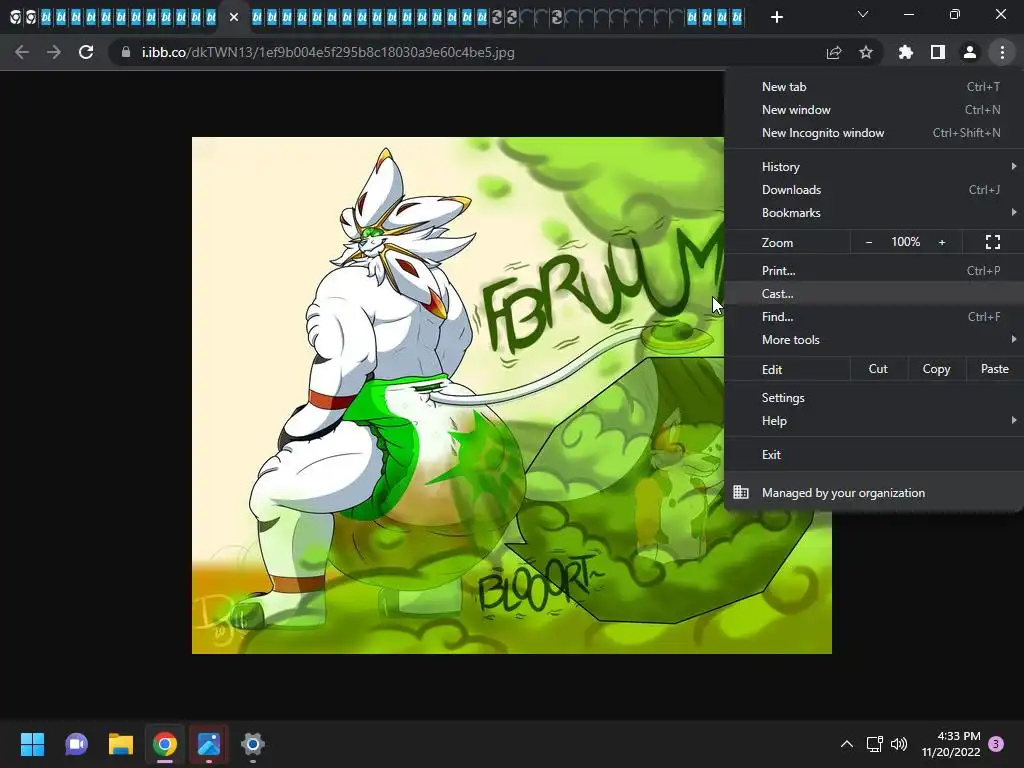
Task: Show hidden system tray icons
Action: [x=846, y=744]
